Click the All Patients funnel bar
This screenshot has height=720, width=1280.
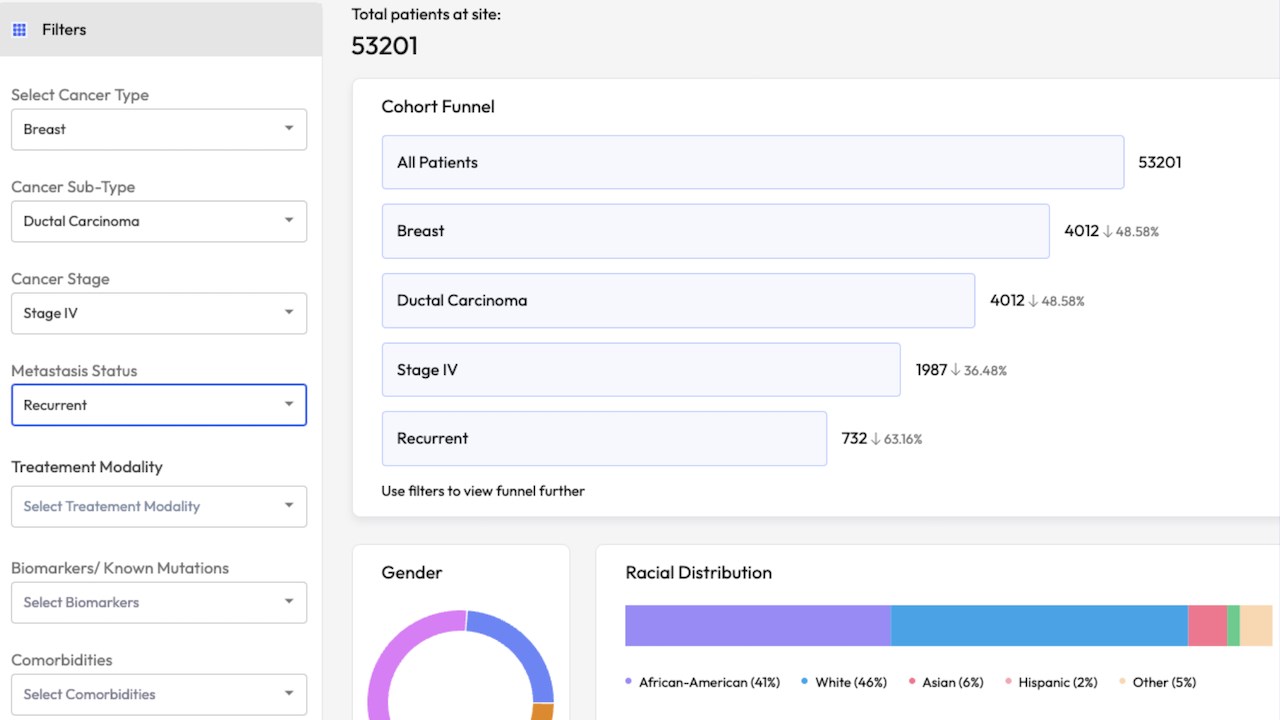pos(752,162)
